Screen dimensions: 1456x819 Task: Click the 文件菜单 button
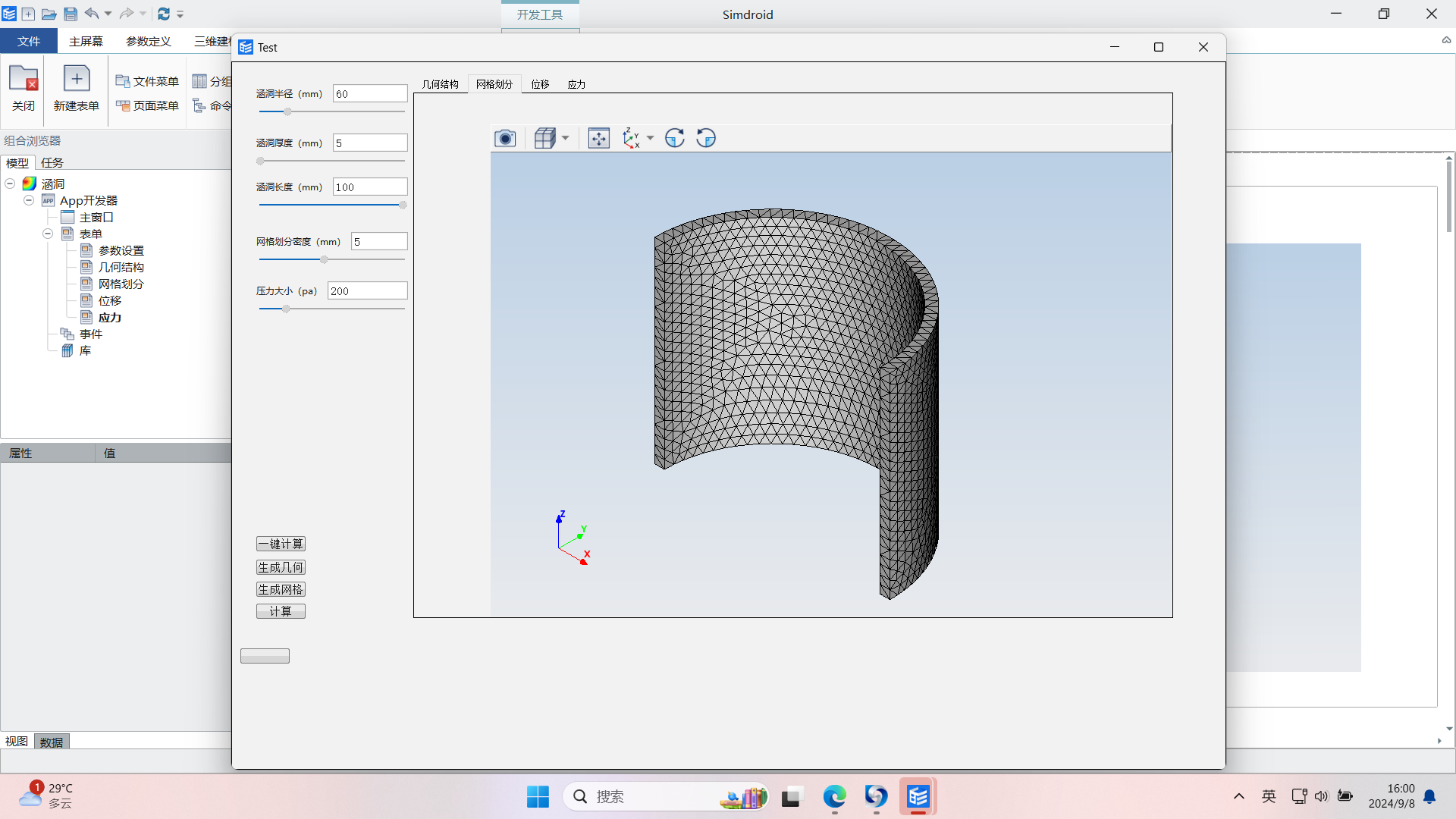pos(147,81)
